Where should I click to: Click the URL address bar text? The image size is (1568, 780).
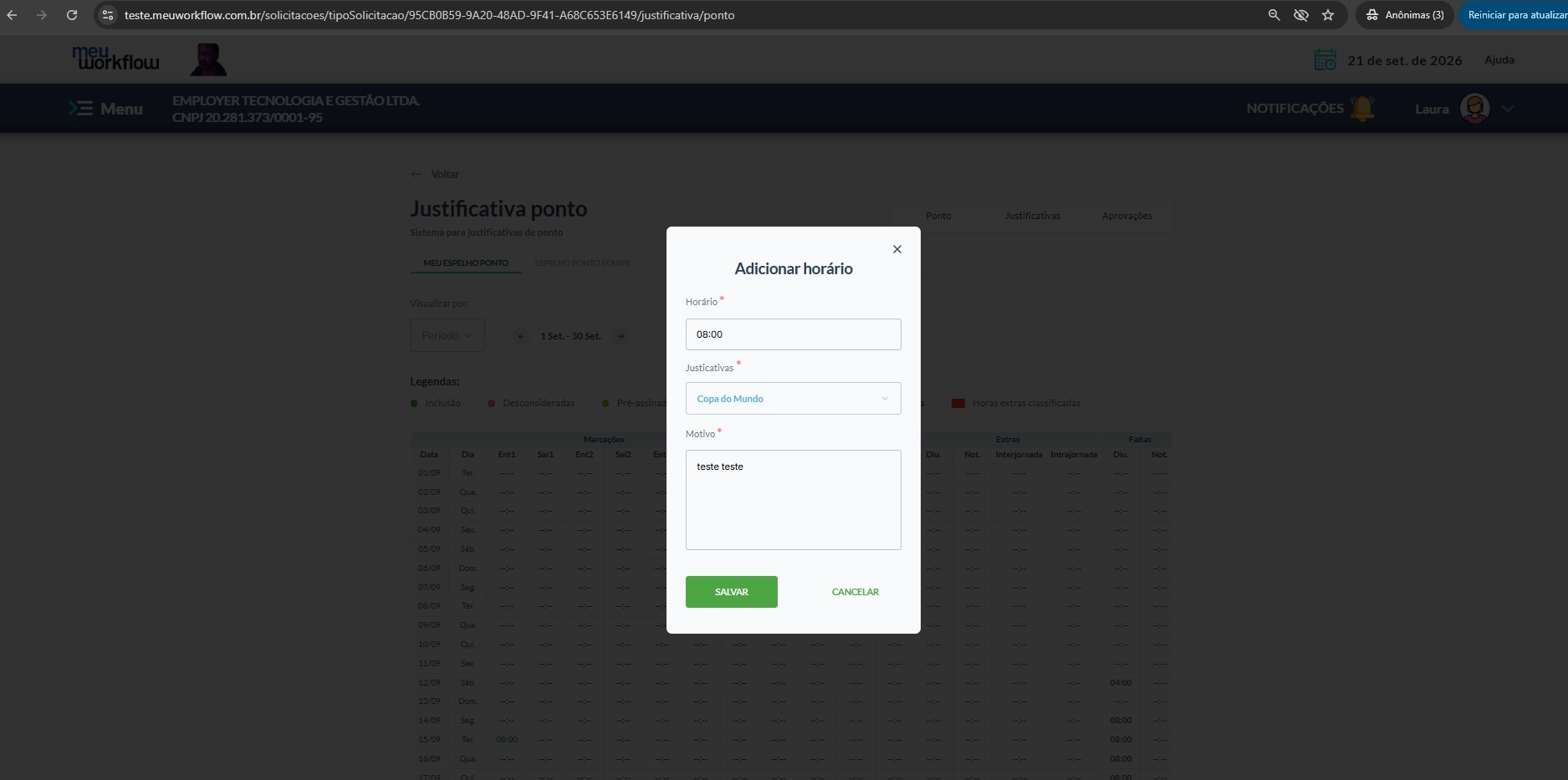(x=429, y=15)
